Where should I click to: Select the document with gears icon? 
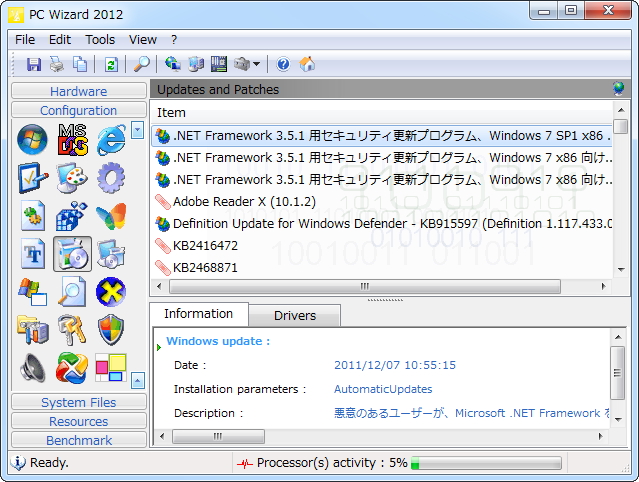tap(33, 216)
